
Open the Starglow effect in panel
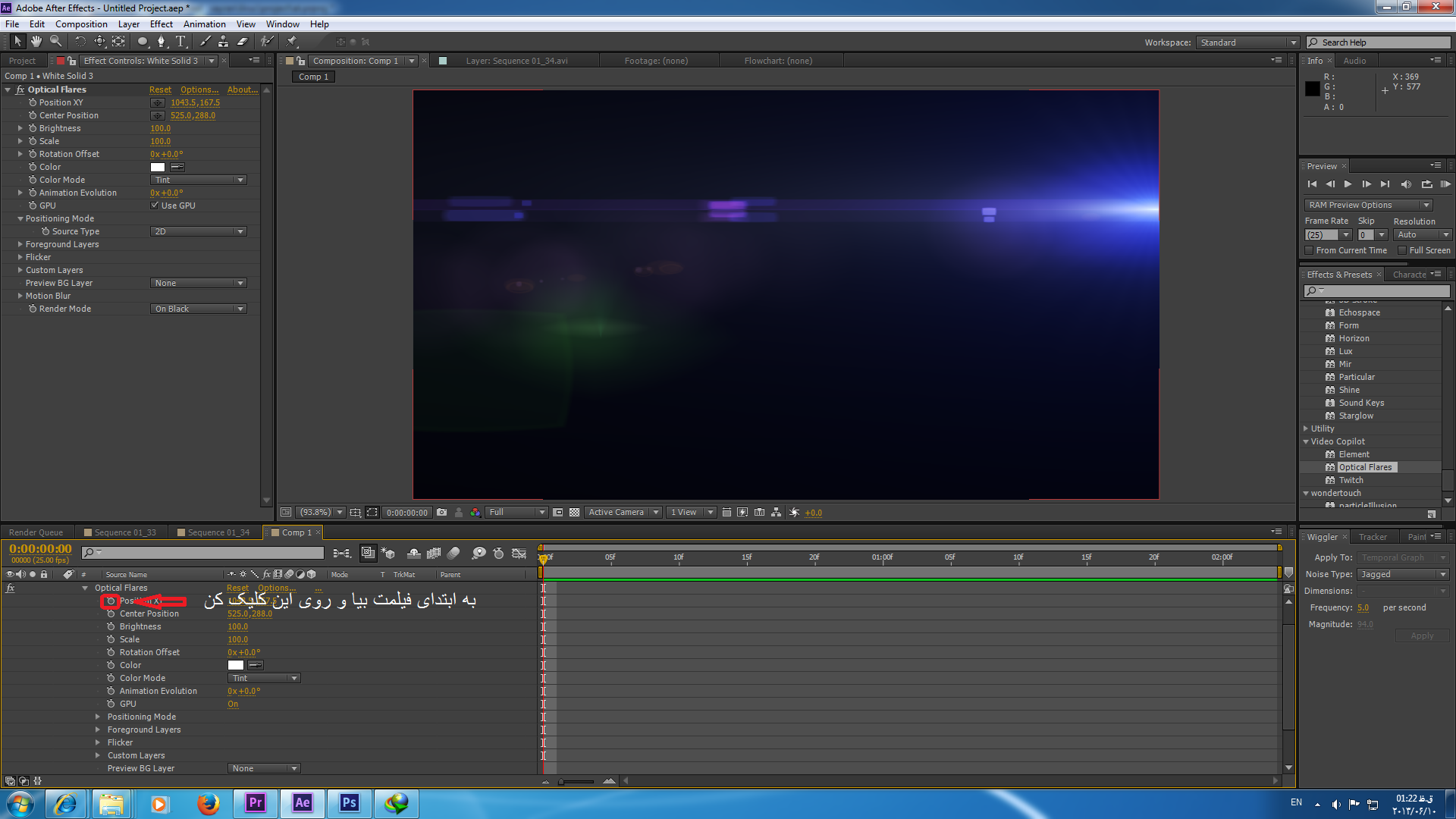[1356, 415]
